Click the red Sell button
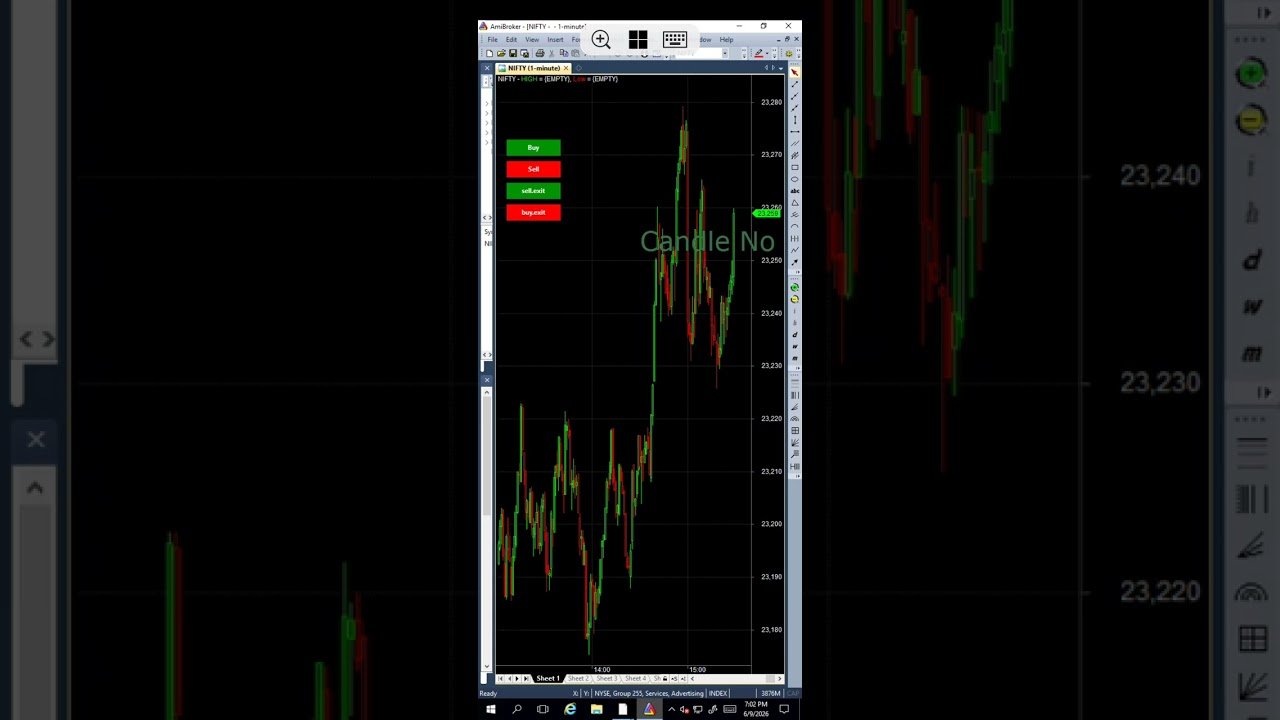1280x720 pixels. 533,169
